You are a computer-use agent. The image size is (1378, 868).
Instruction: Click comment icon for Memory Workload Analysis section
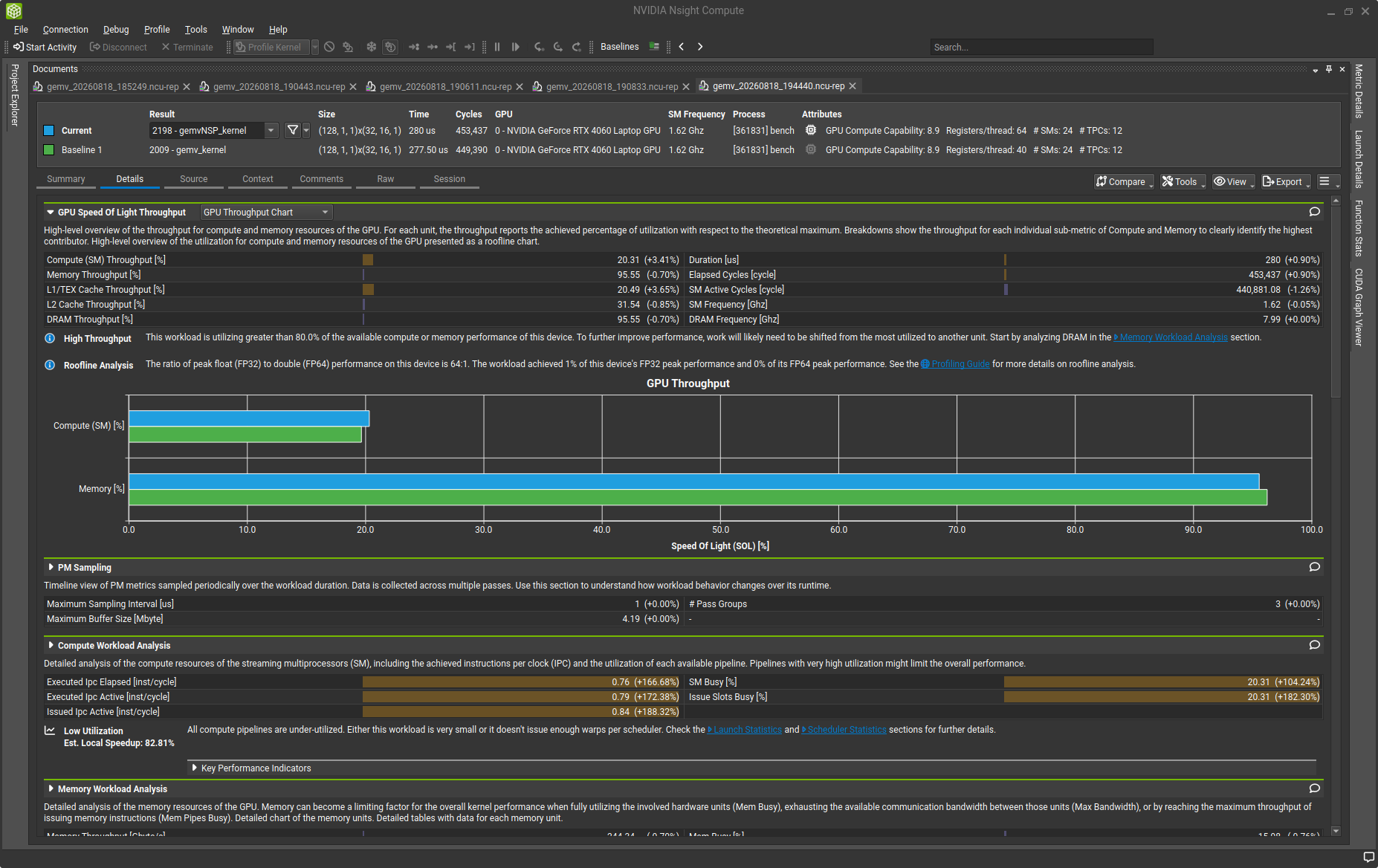coord(1315,788)
